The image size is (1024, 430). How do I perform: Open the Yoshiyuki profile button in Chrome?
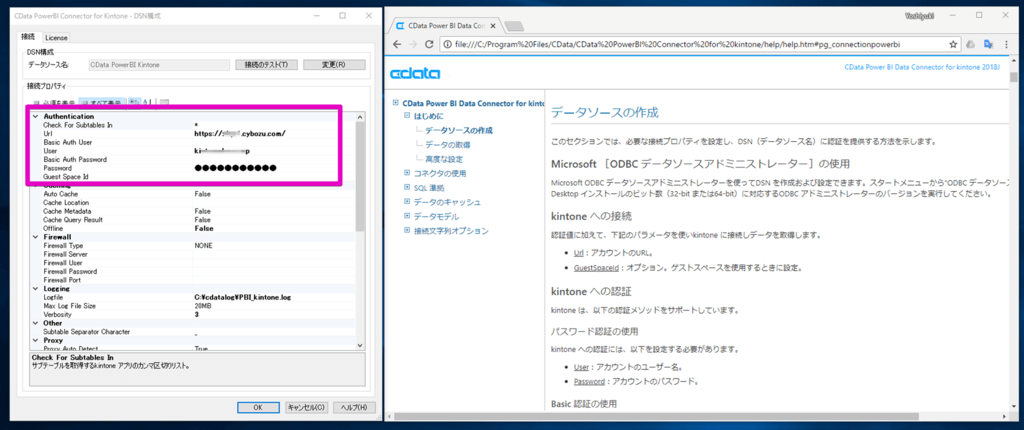coord(921,14)
